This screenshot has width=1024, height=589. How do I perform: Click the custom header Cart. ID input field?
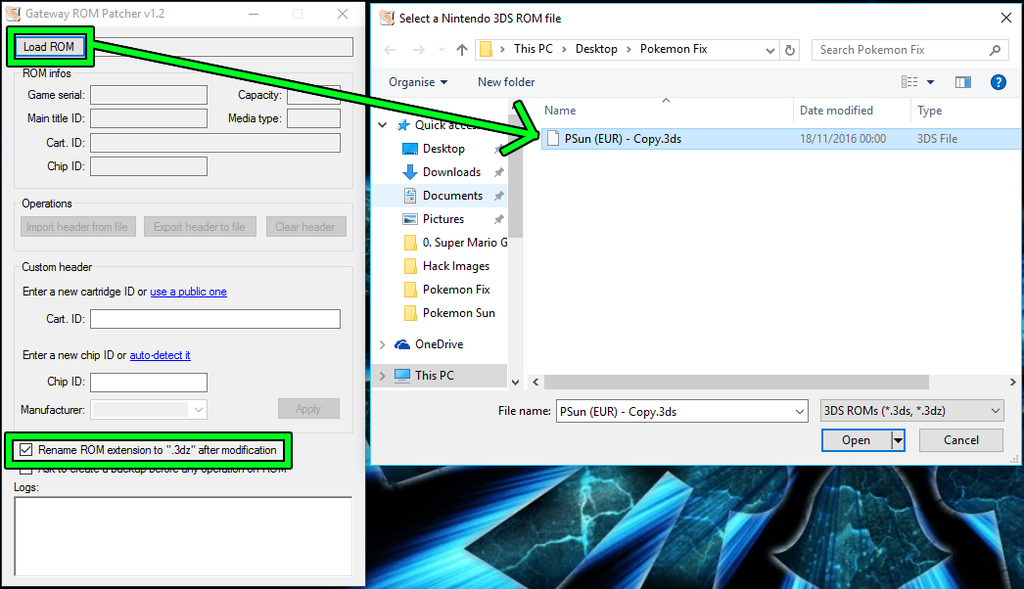point(215,319)
